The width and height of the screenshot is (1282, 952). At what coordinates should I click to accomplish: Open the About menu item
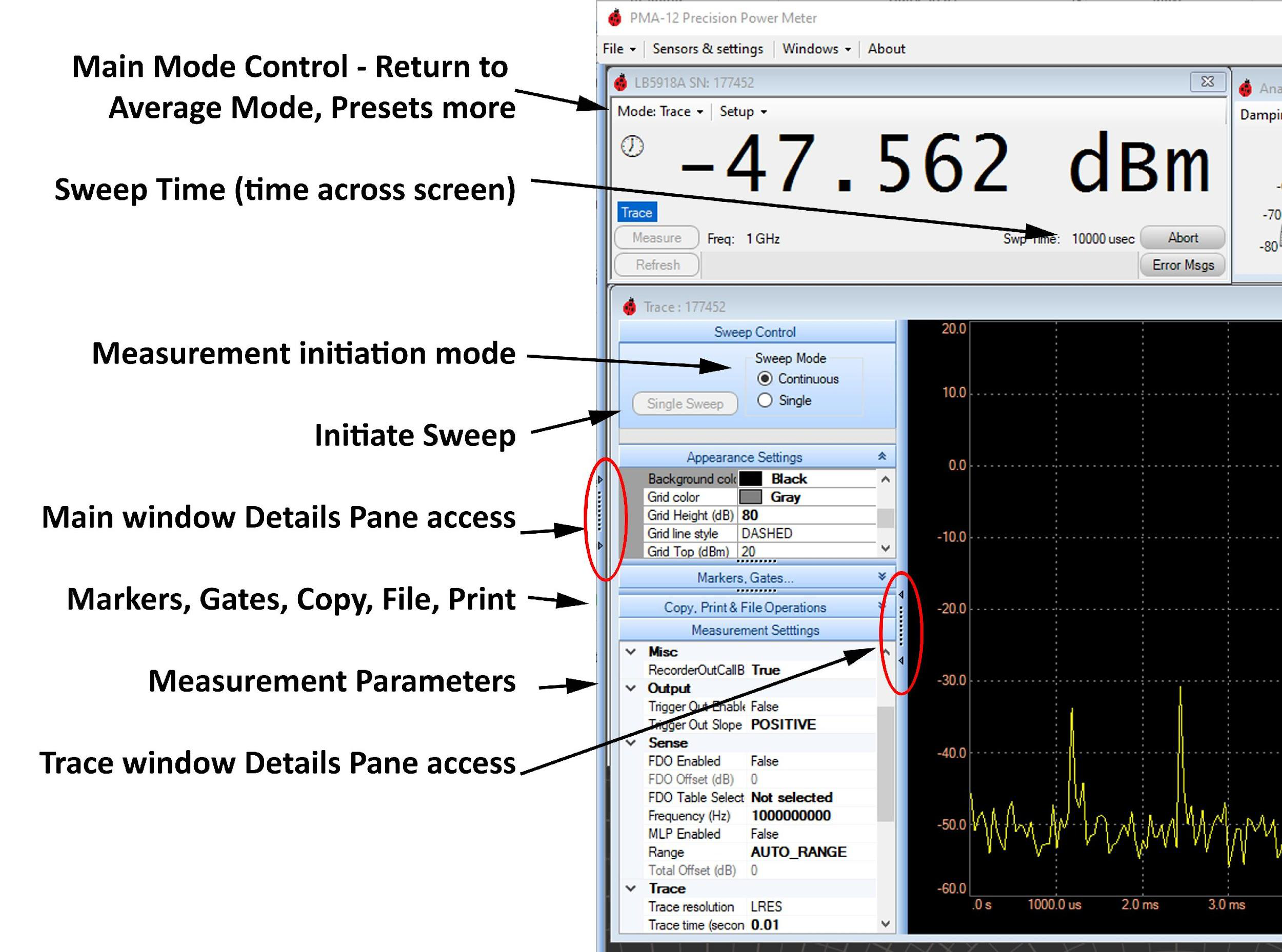[886, 49]
